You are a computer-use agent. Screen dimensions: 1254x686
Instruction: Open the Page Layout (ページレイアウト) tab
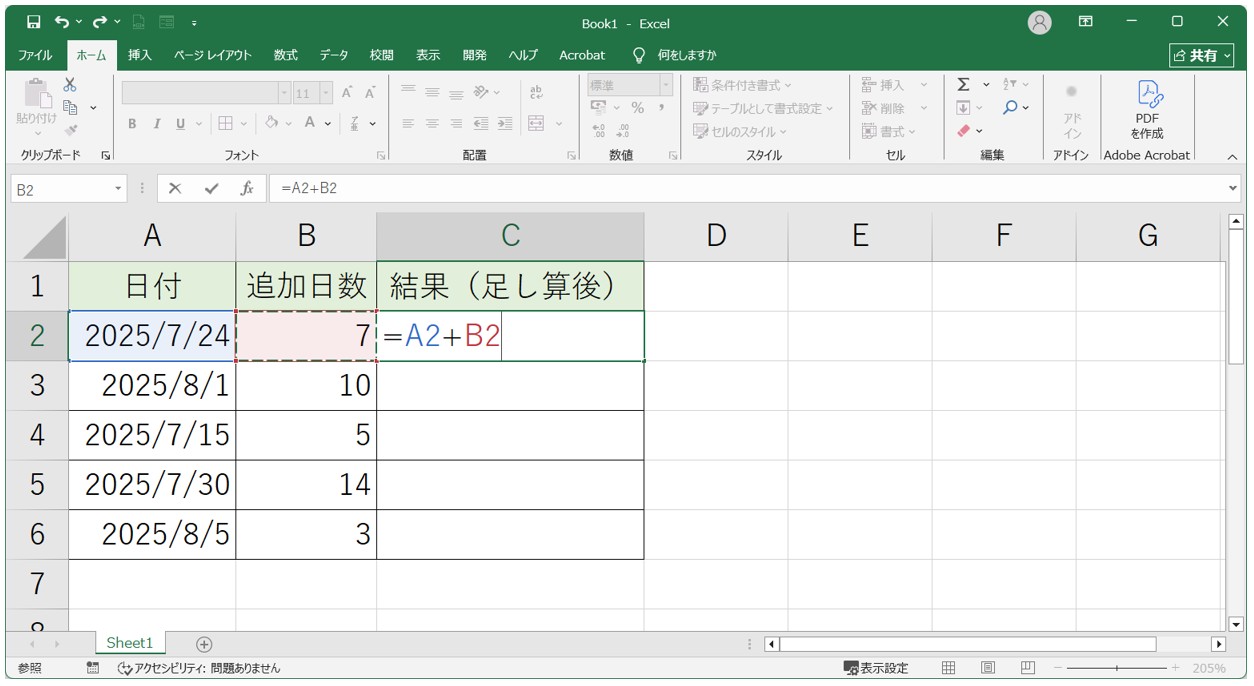[x=213, y=55]
